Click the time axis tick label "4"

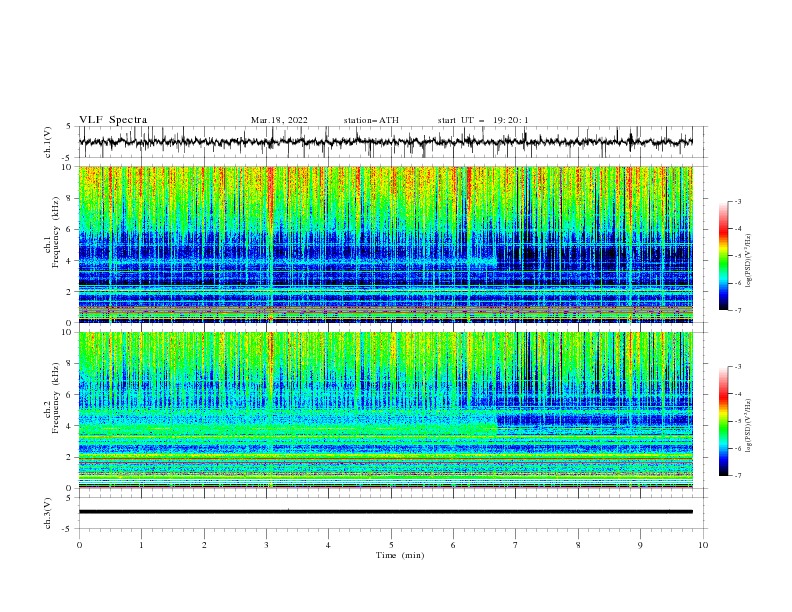click(x=328, y=545)
